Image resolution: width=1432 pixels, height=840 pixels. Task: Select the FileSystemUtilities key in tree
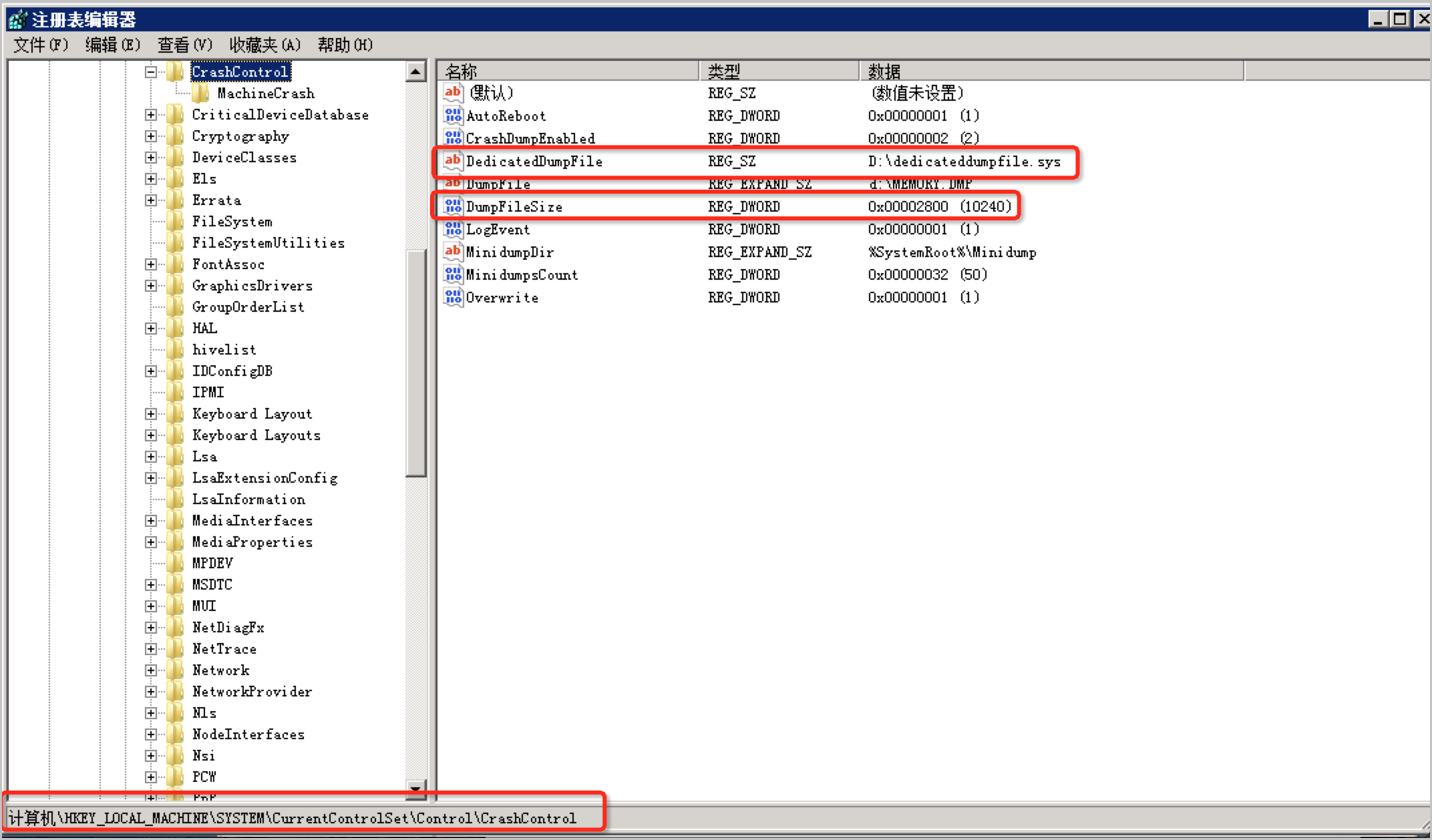coord(268,242)
